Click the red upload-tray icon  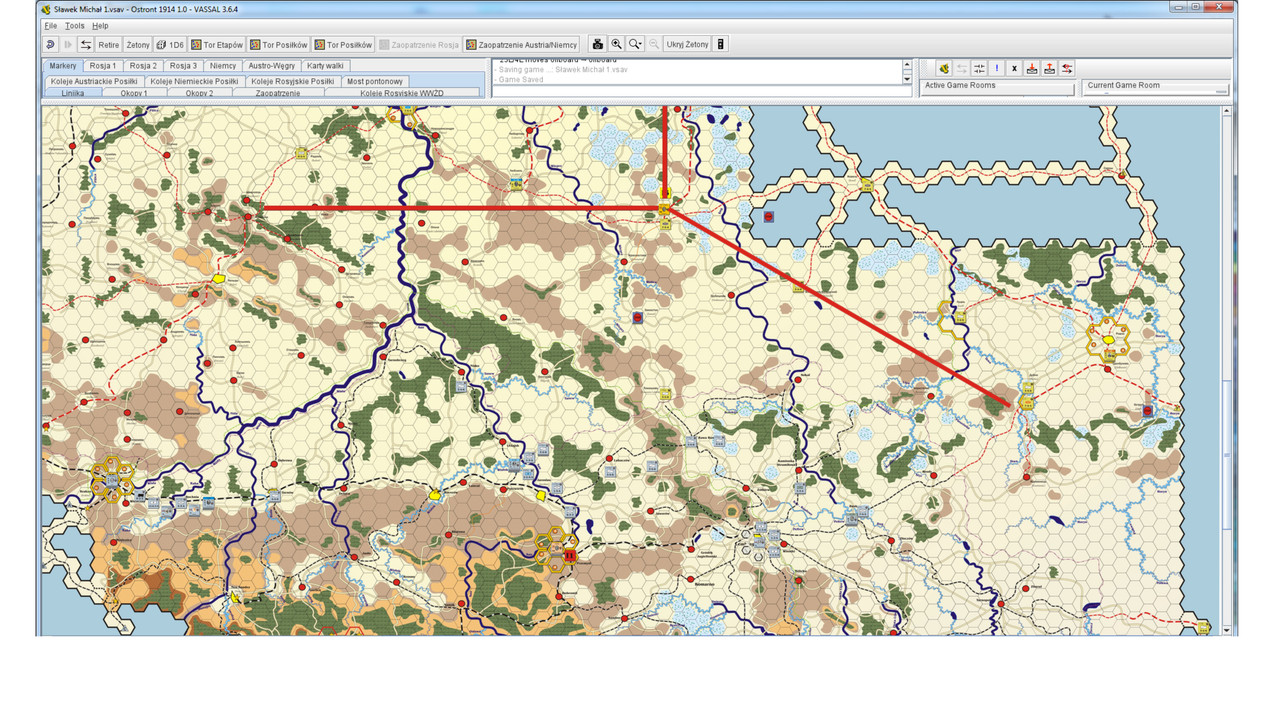click(1049, 68)
